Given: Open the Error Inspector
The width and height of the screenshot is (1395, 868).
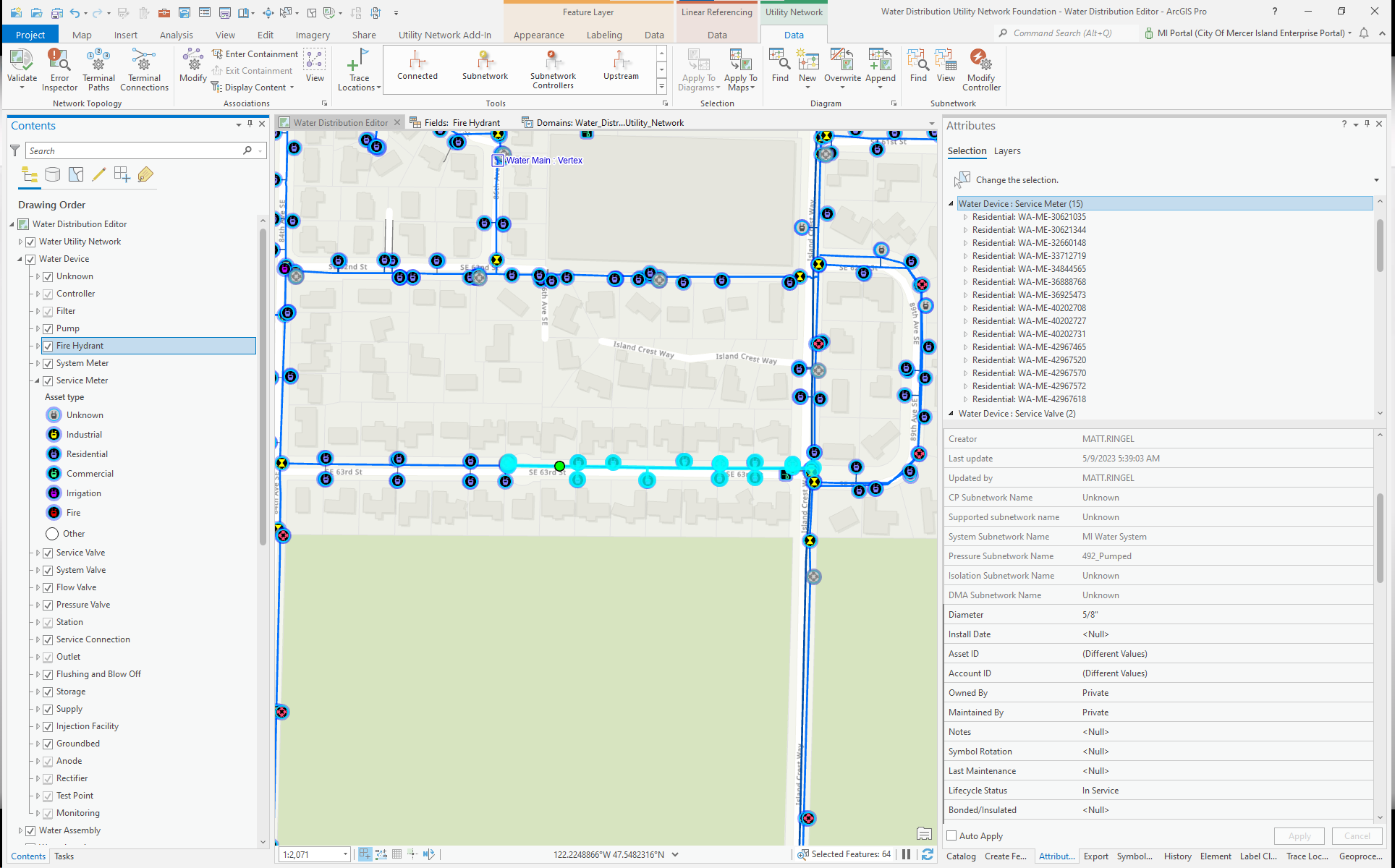Looking at the screenshot, I should 59,69.
